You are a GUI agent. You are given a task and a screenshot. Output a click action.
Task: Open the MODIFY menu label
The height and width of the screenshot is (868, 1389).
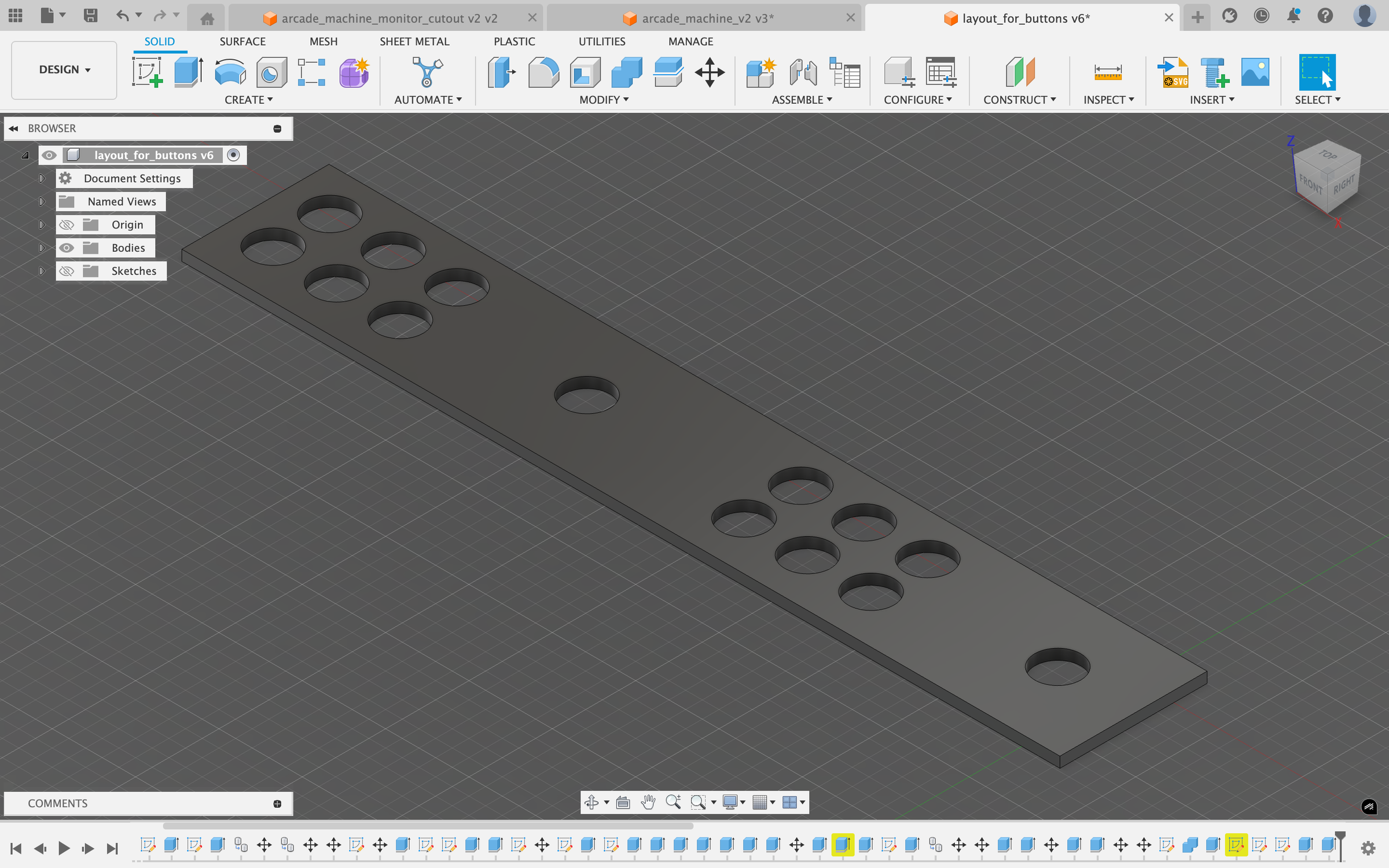(604, 100)
